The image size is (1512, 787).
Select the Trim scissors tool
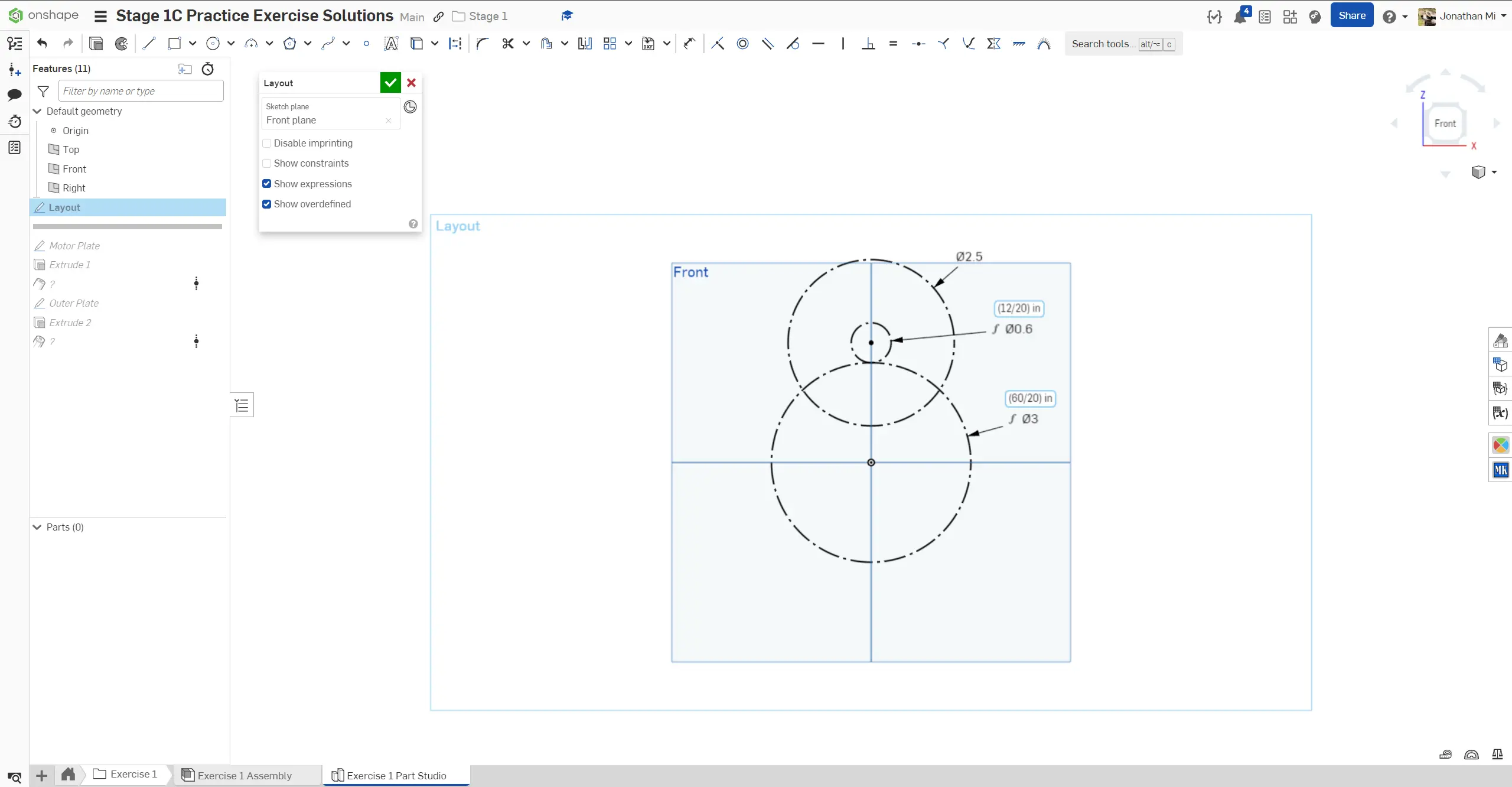pyautogui.click(x=507, y=43)
